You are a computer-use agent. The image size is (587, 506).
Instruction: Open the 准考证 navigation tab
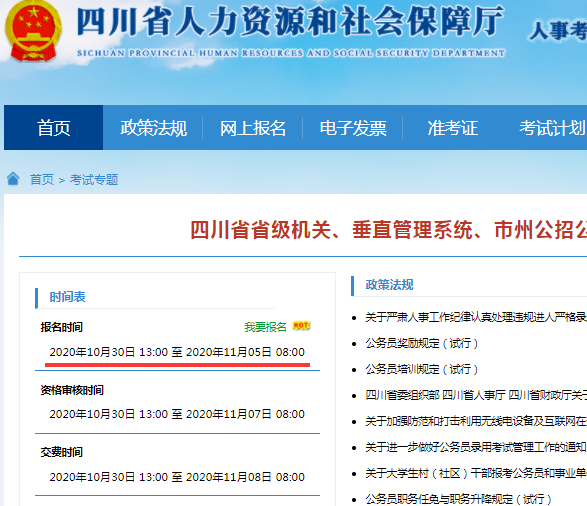(x=452, y=128)
